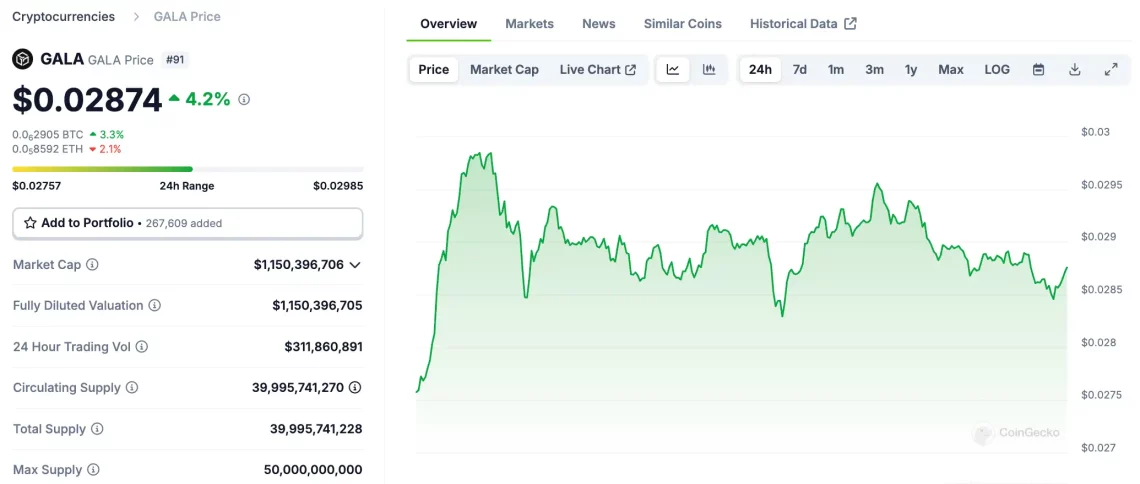Click the 24h Range progress bar
The image size is (1140, 484).
[x=188, y=169]
